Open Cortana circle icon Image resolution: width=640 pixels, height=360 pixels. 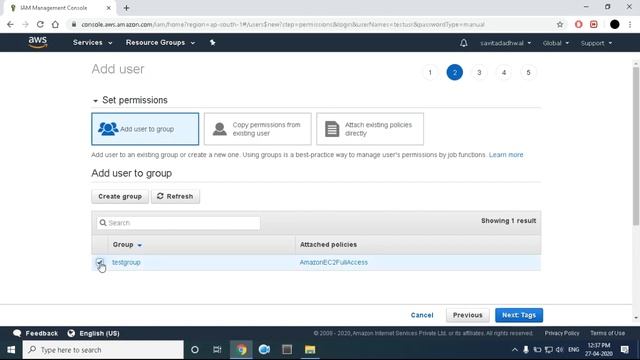(x=195, y=350)
